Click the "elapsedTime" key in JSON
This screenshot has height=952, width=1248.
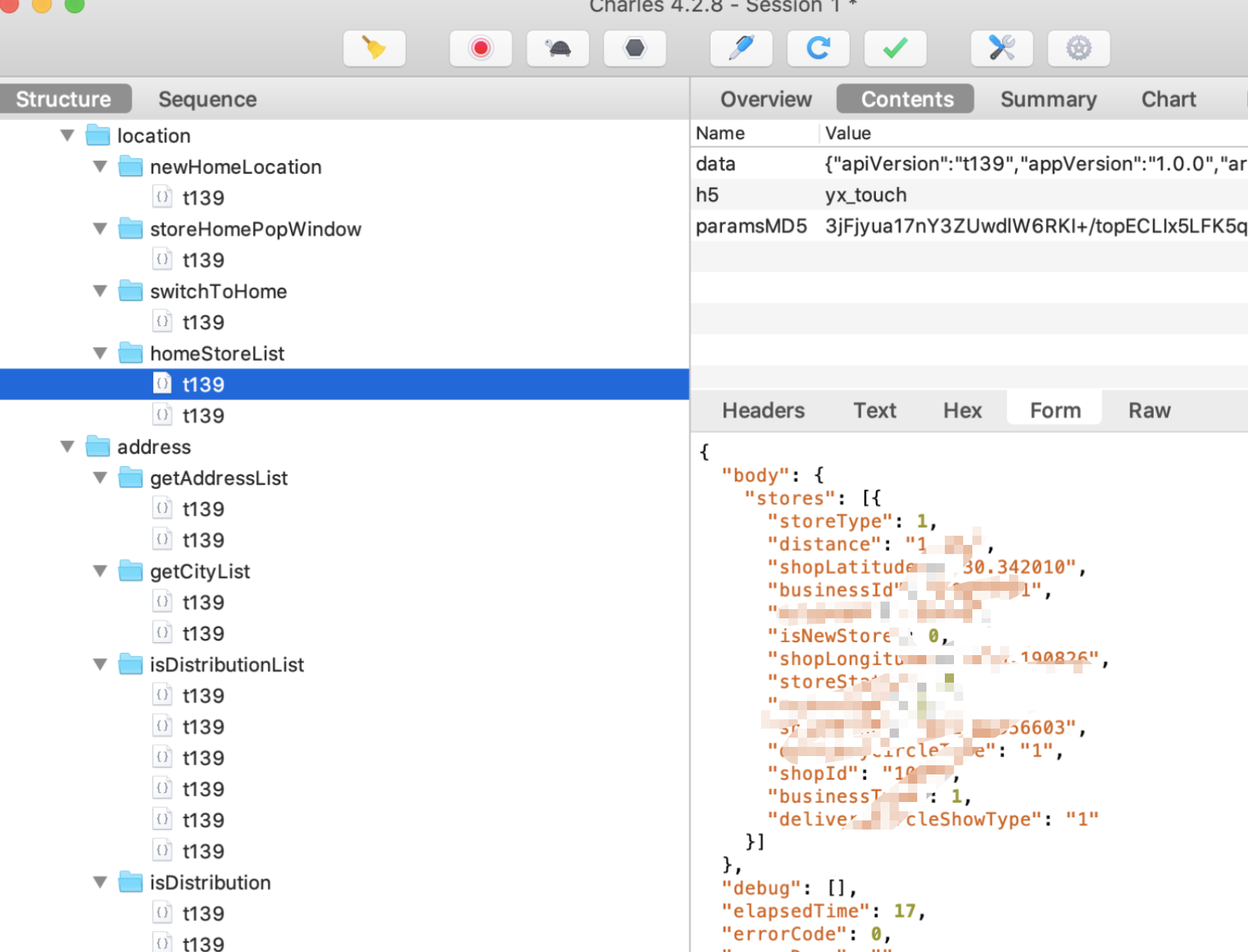pos(796,911)
